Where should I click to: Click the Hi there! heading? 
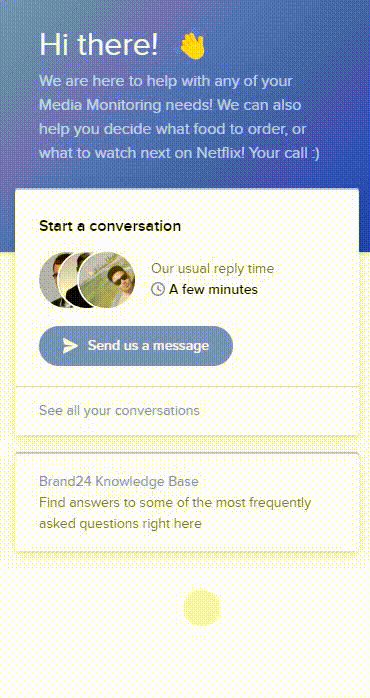pyautogui.click(x=98, y=45)
